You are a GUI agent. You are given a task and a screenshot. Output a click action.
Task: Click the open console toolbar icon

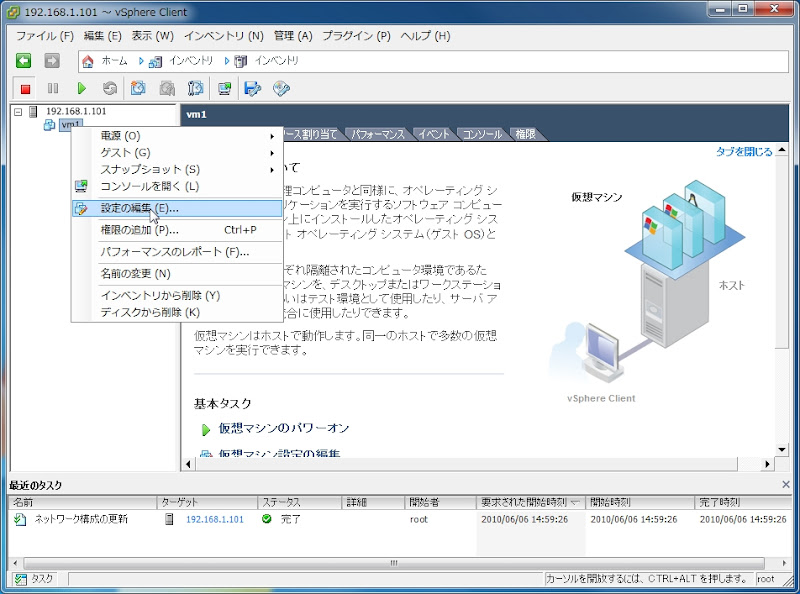(x=224, y=89)
